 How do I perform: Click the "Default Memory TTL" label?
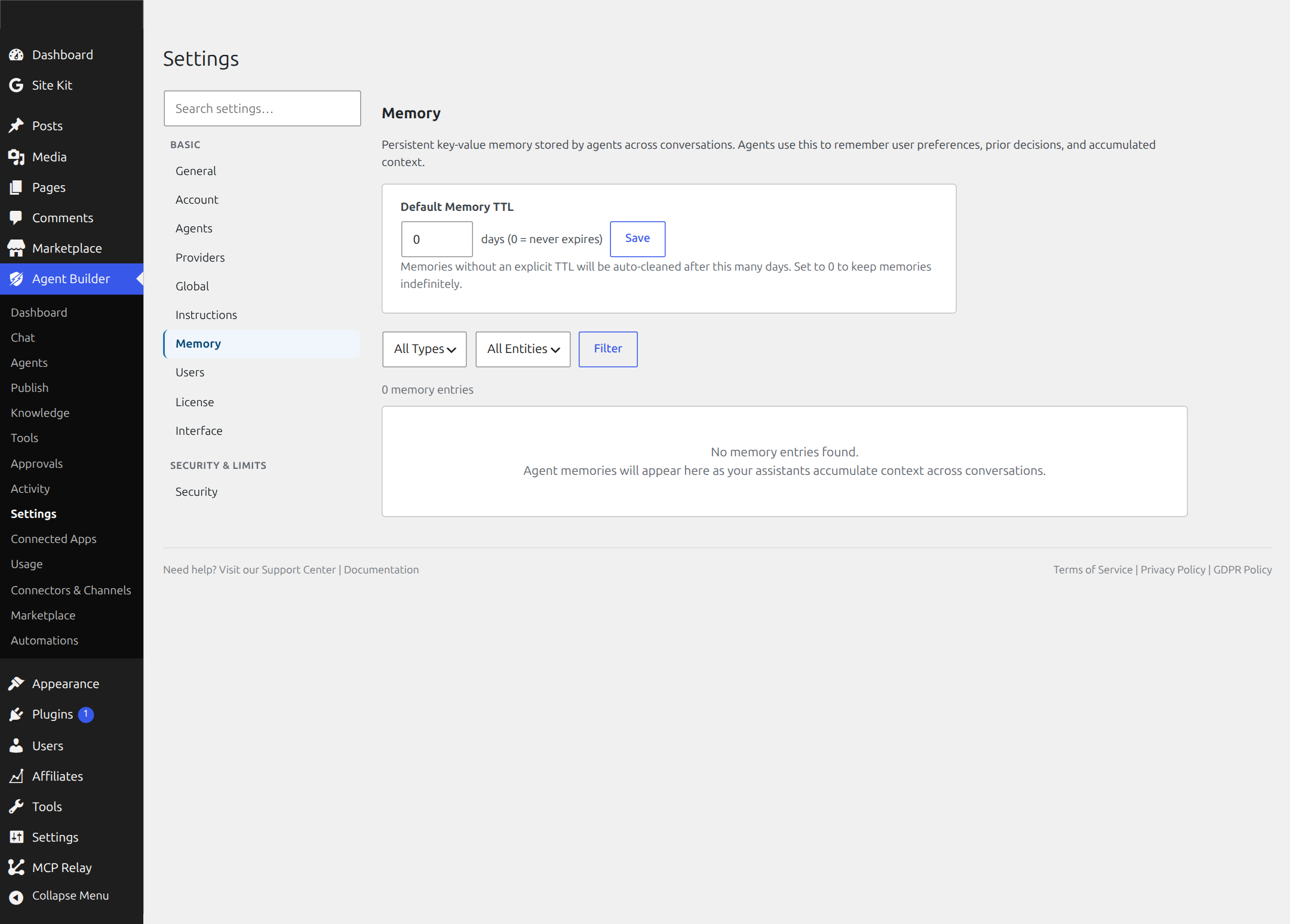(457, 207)
